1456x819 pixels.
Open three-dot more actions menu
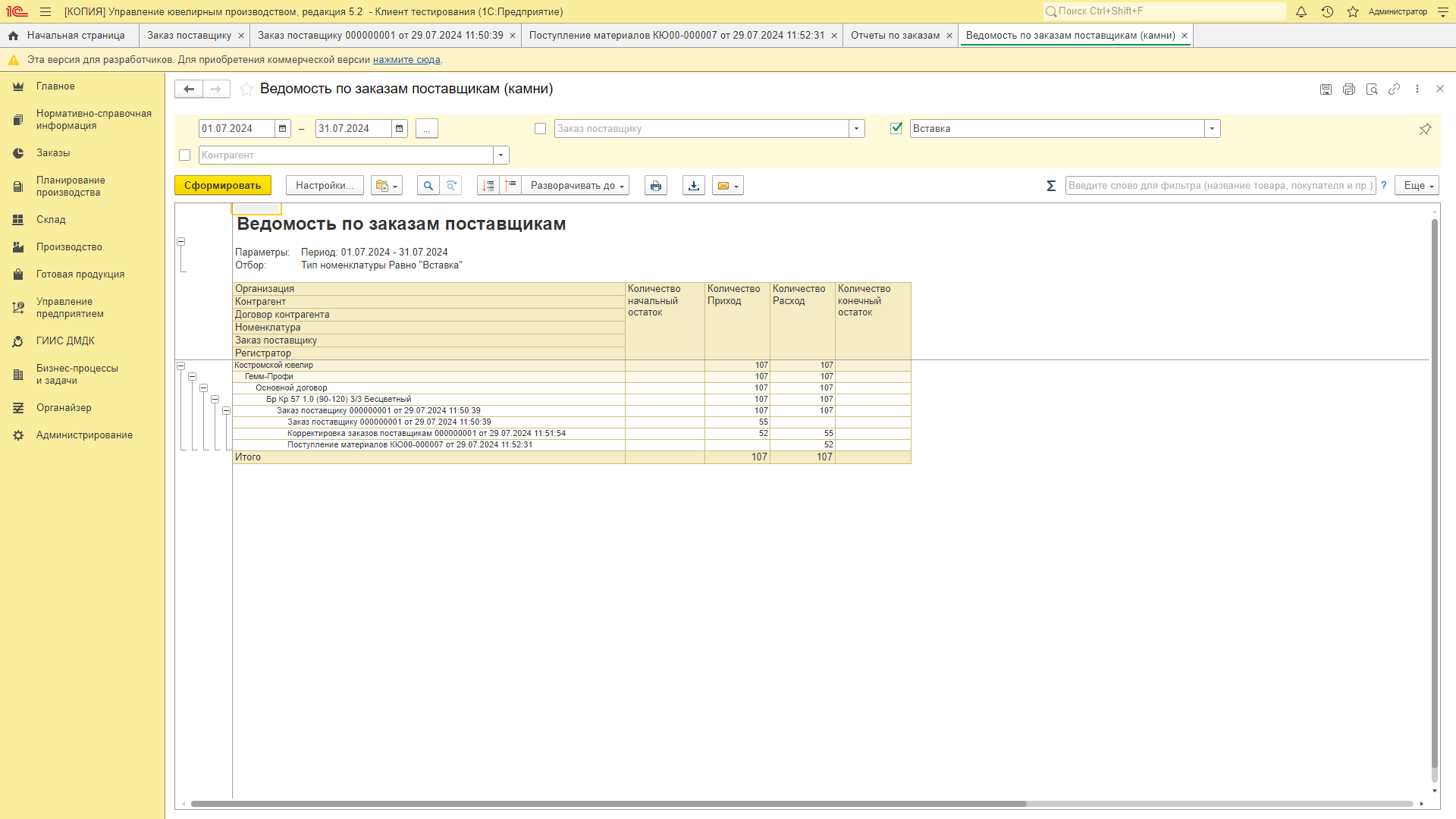coord(1417,89)
